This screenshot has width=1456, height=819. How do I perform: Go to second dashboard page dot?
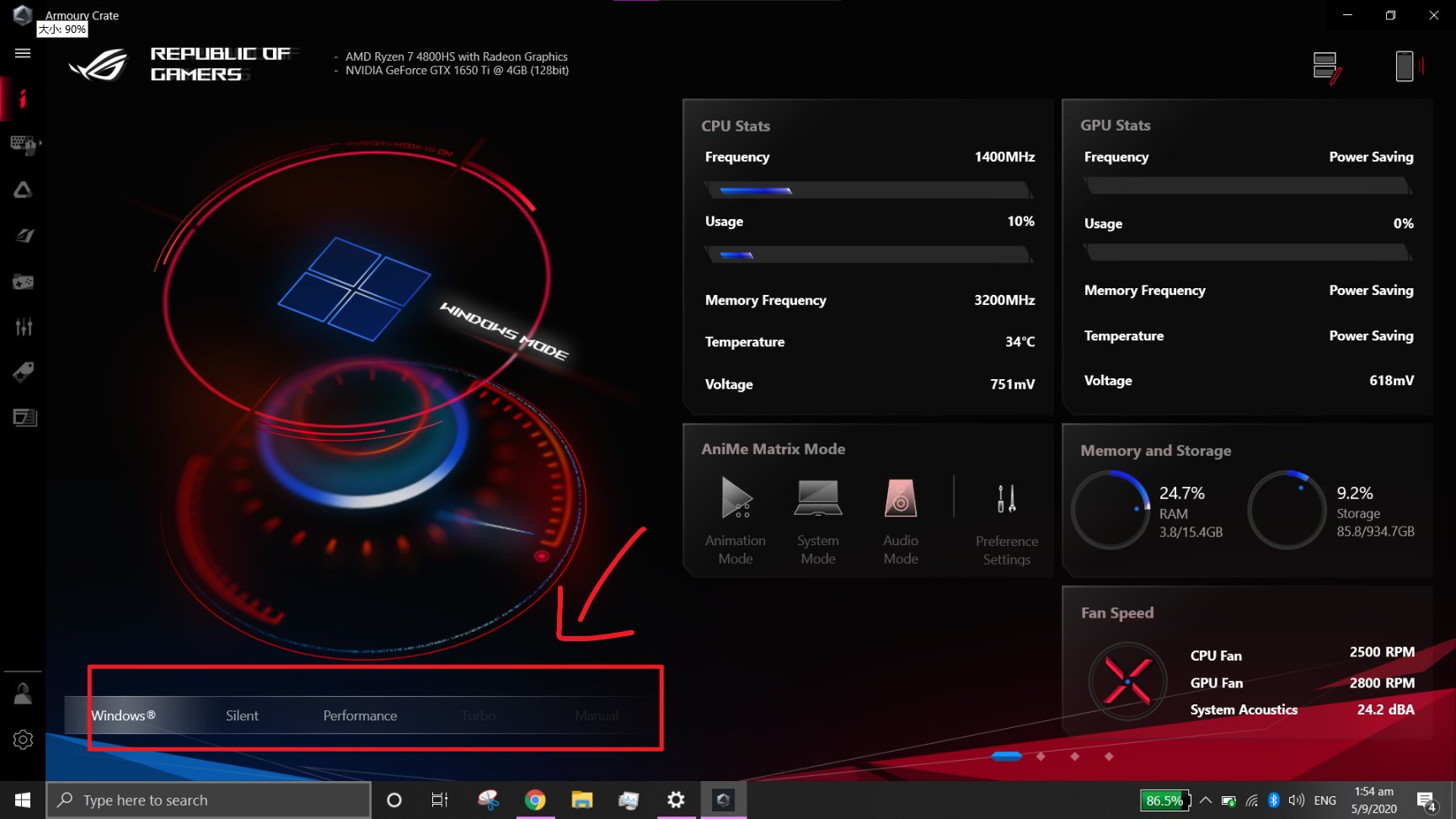(x=1041, y=756)
